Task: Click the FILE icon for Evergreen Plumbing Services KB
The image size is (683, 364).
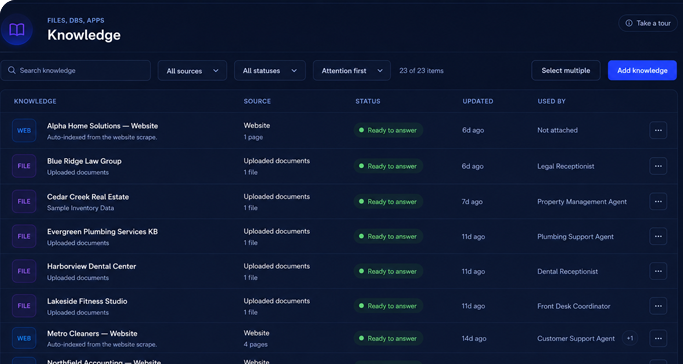Action: coord(24,236)
